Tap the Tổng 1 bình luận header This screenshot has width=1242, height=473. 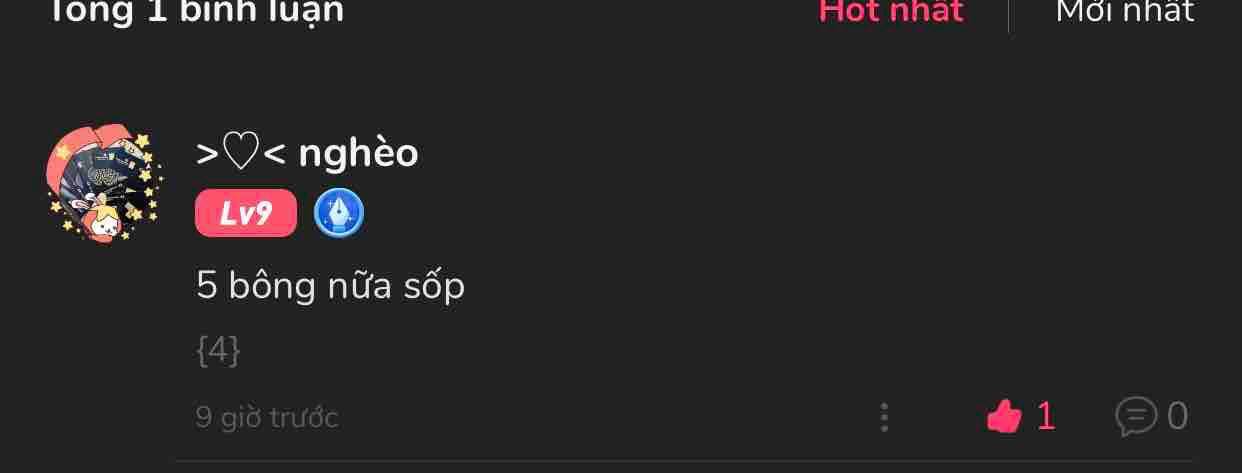pyautogui.click(x=195, y=12)
